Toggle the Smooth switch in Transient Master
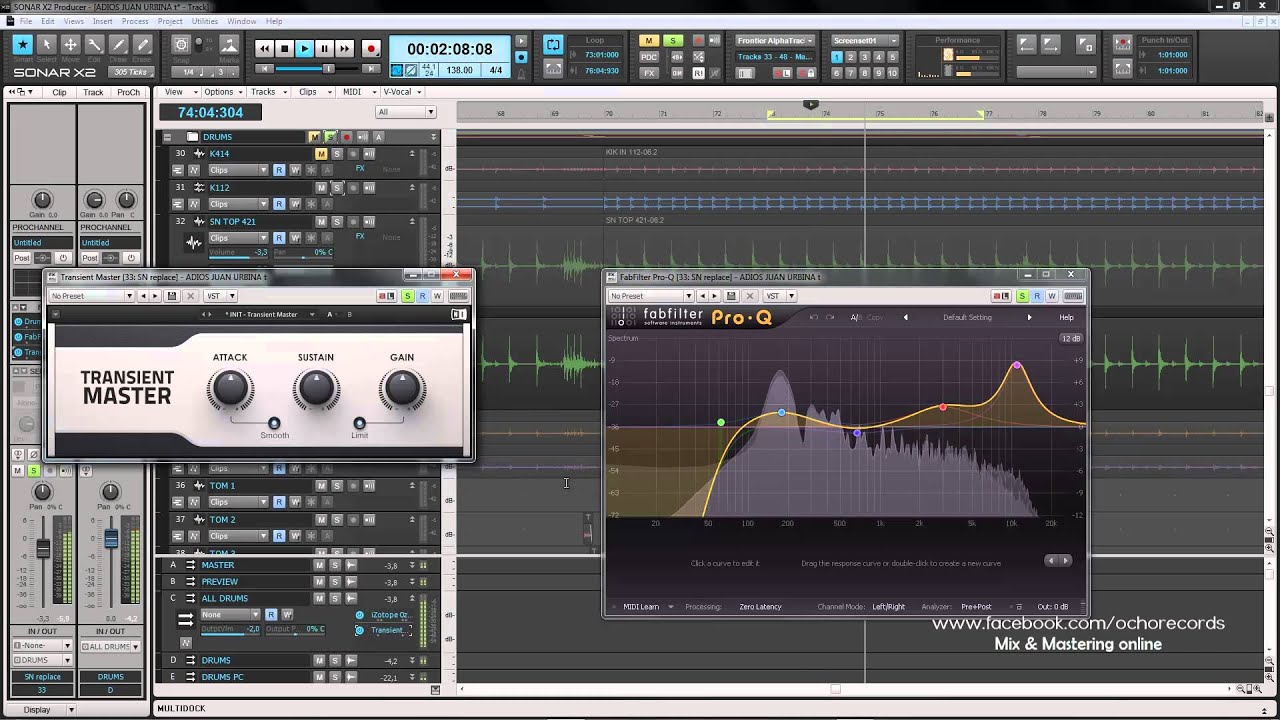Viewport: 1280px width, 720px height. (x=274, y=423)
